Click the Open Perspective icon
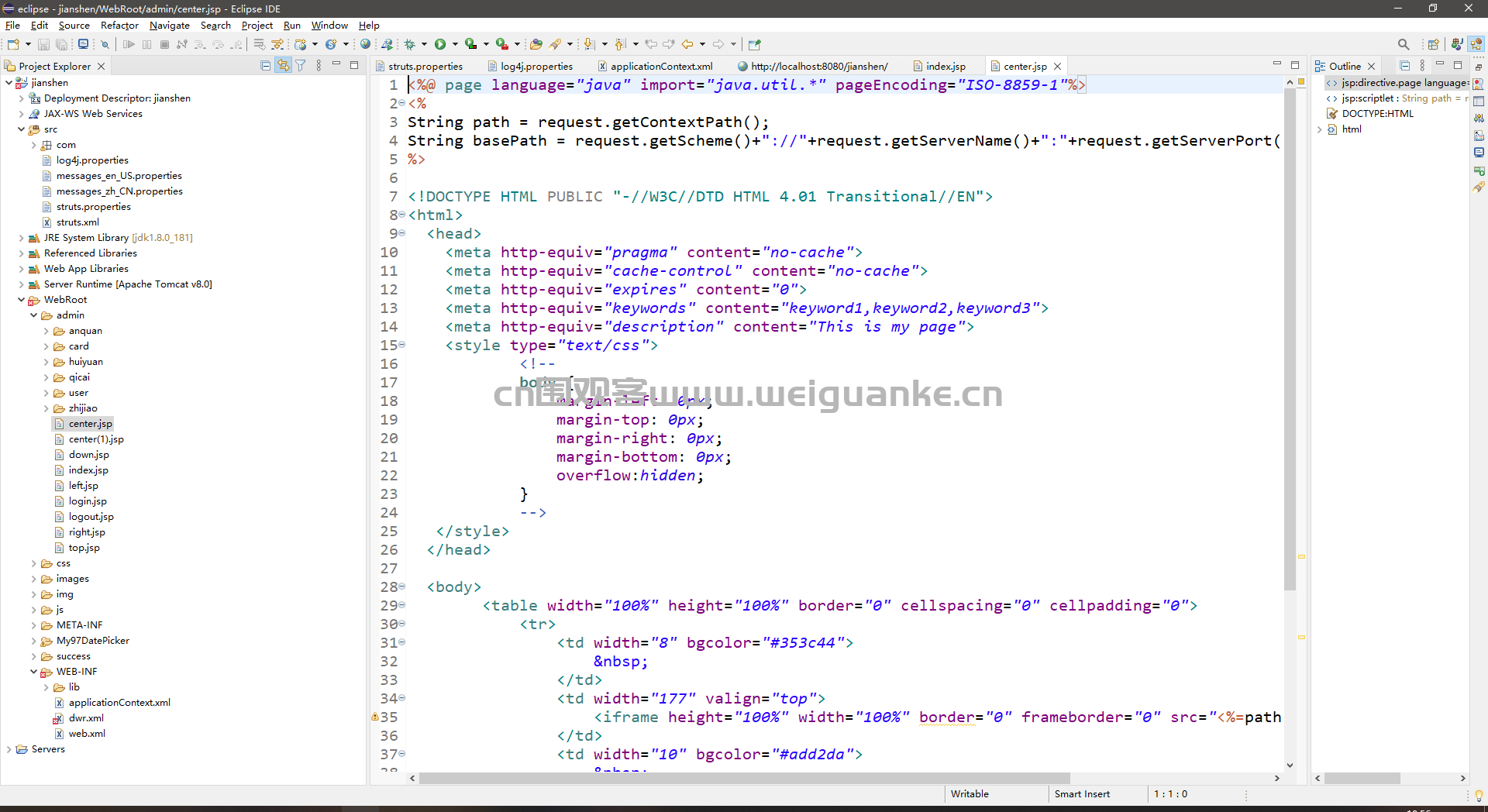1488x812 pixels. (x=1434, y=44)
